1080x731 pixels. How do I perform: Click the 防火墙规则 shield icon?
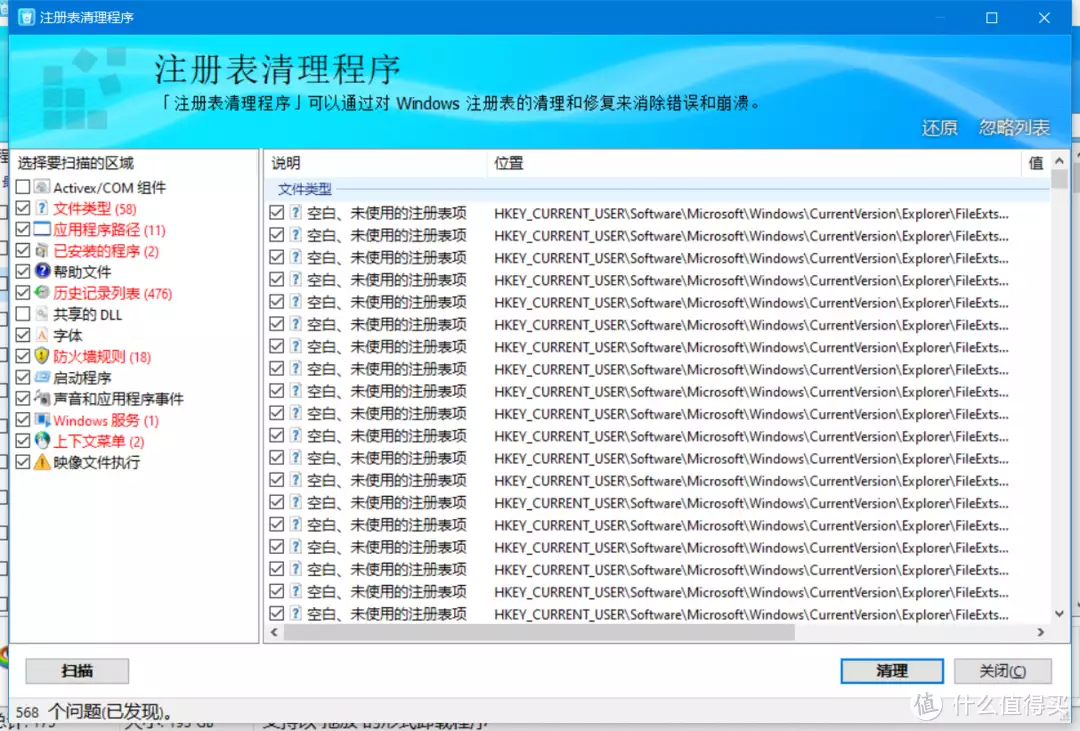[x=42, y=356]
